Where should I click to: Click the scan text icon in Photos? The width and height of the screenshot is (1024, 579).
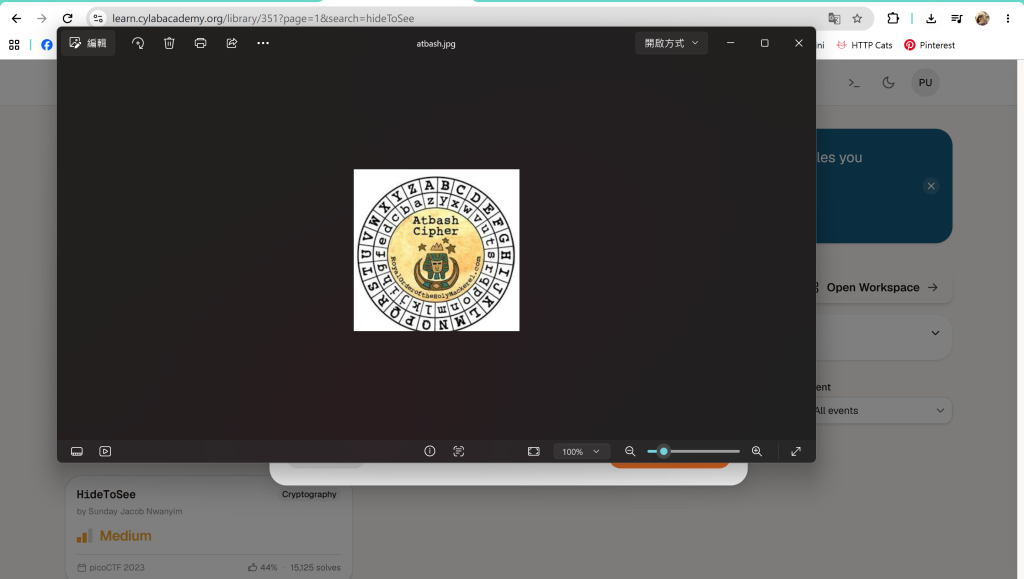(x=458, y=451)
